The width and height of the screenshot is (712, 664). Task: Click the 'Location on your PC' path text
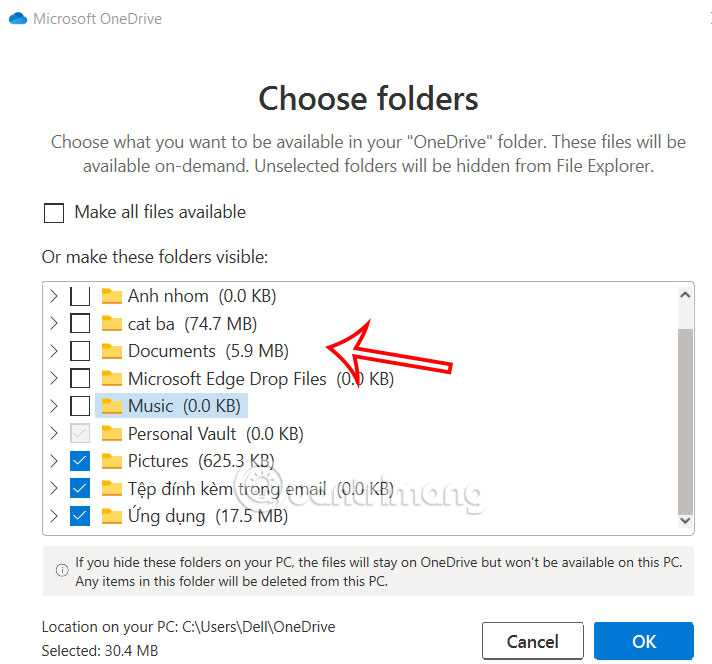[188, 627]
